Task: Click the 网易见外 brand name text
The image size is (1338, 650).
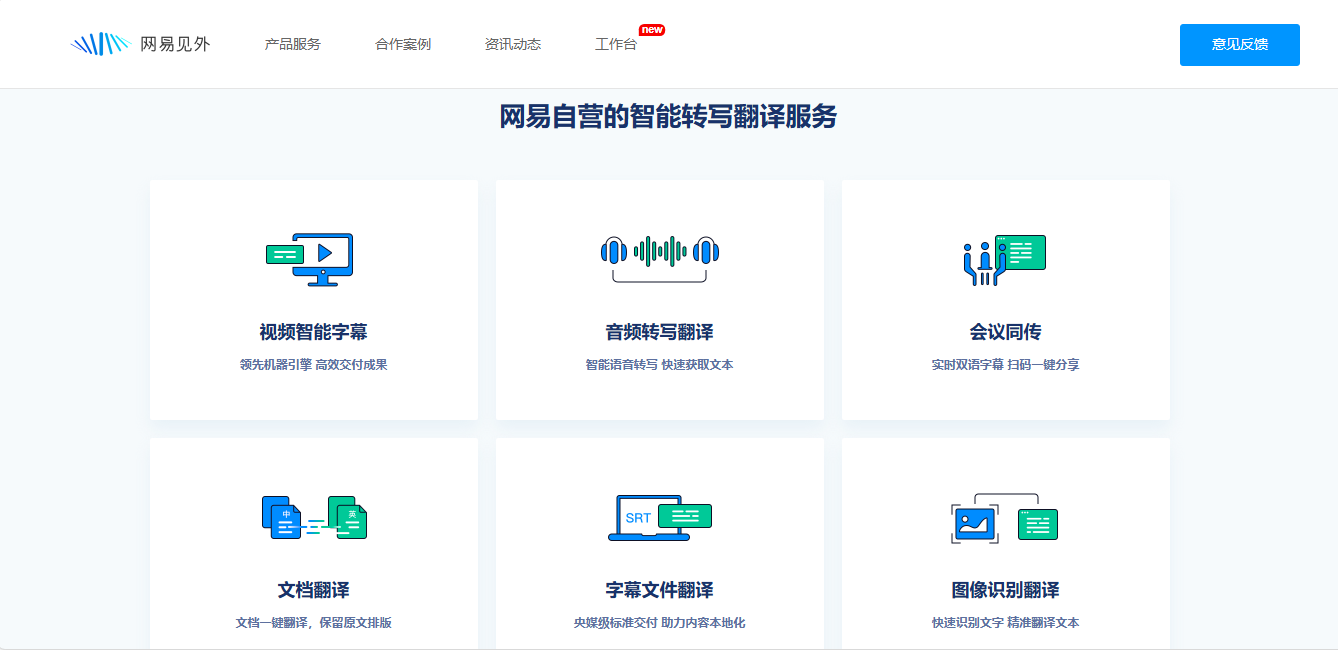Action: click(175, 44)
